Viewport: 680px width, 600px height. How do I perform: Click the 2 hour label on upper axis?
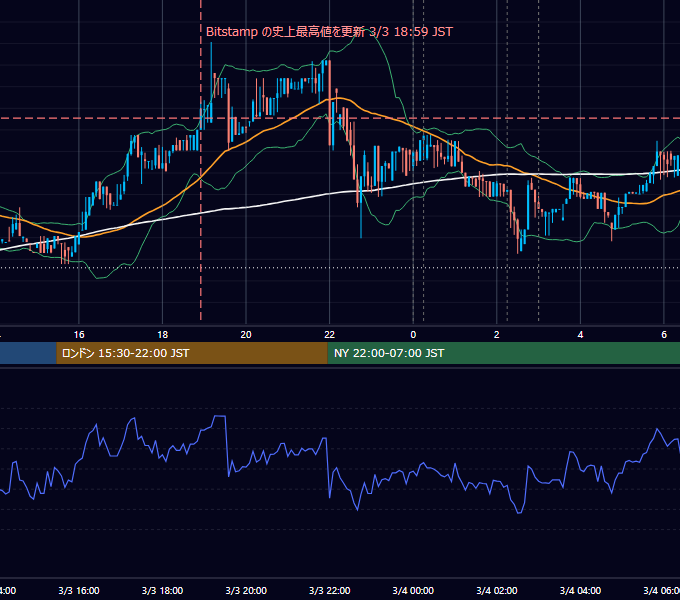point(497,334)
